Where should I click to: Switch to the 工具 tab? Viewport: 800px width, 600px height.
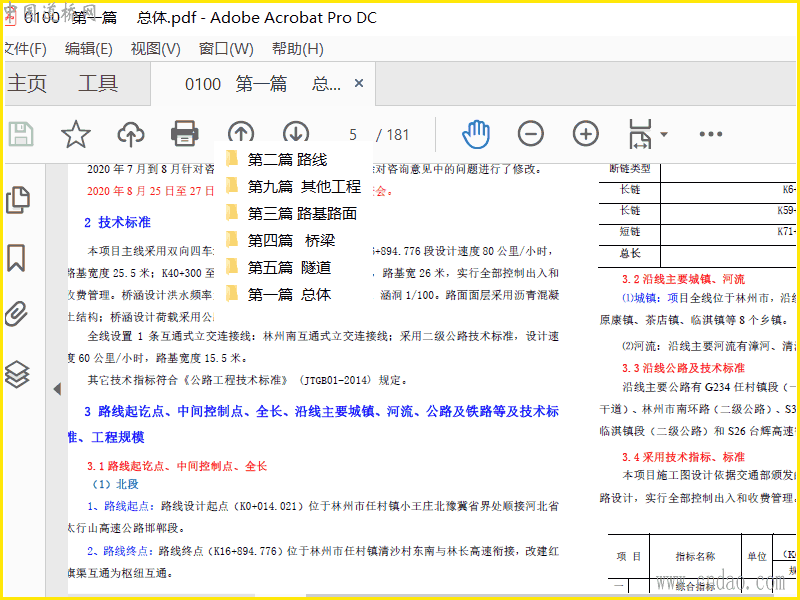(x=98, y=83)
